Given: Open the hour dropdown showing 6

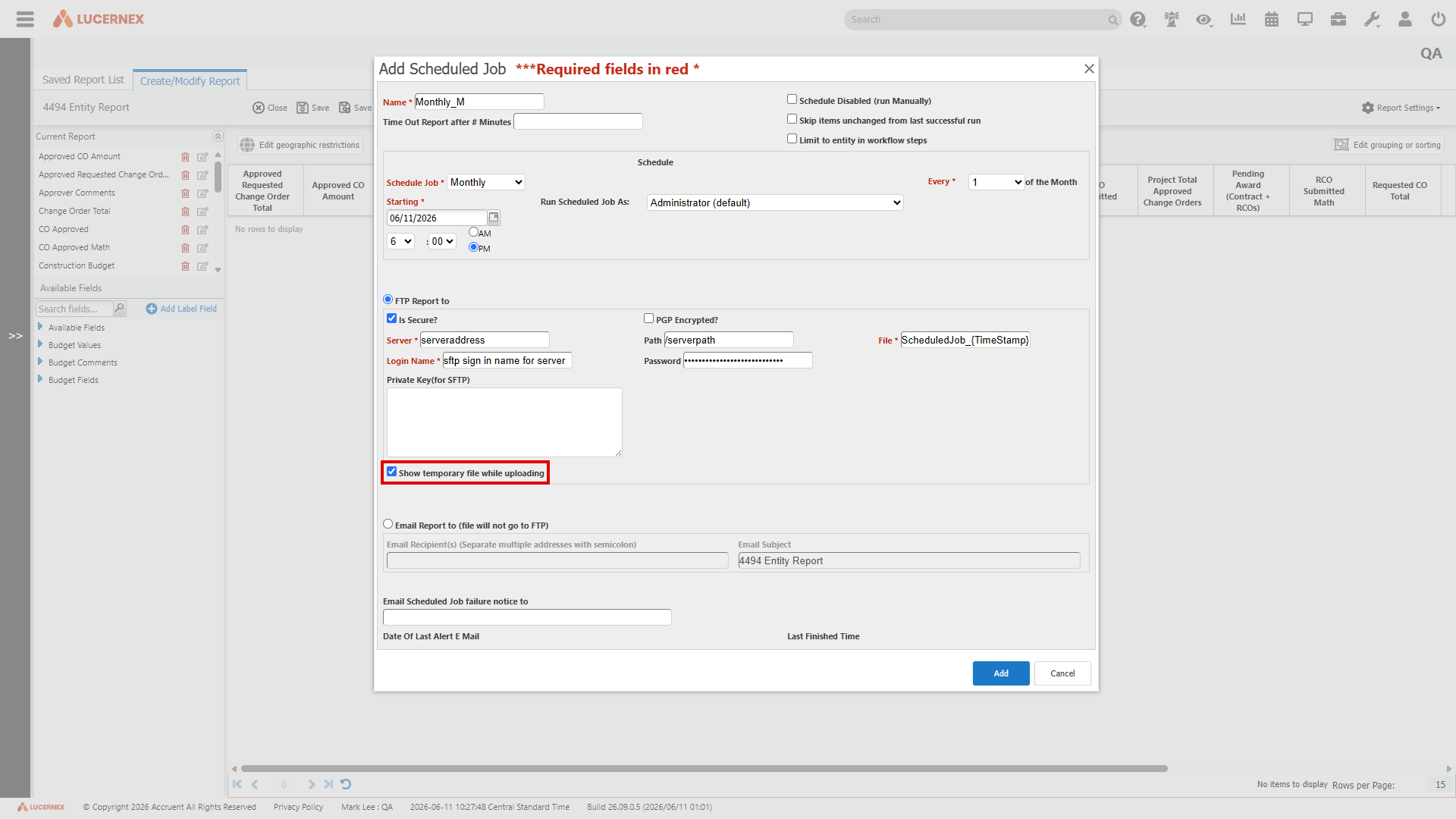Looking at the screenshot, I should (400, 241).
